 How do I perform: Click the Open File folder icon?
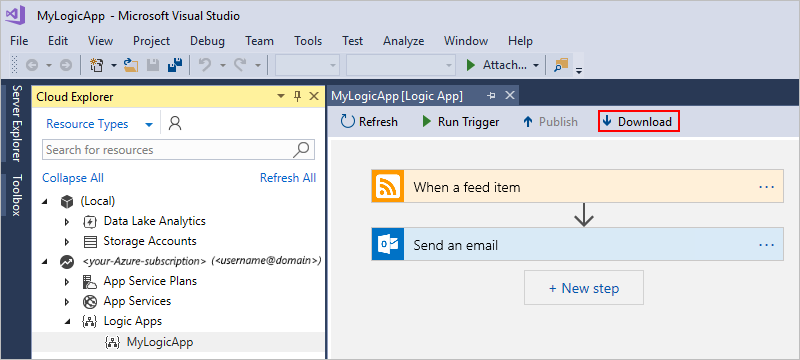[x=132, y=65]
